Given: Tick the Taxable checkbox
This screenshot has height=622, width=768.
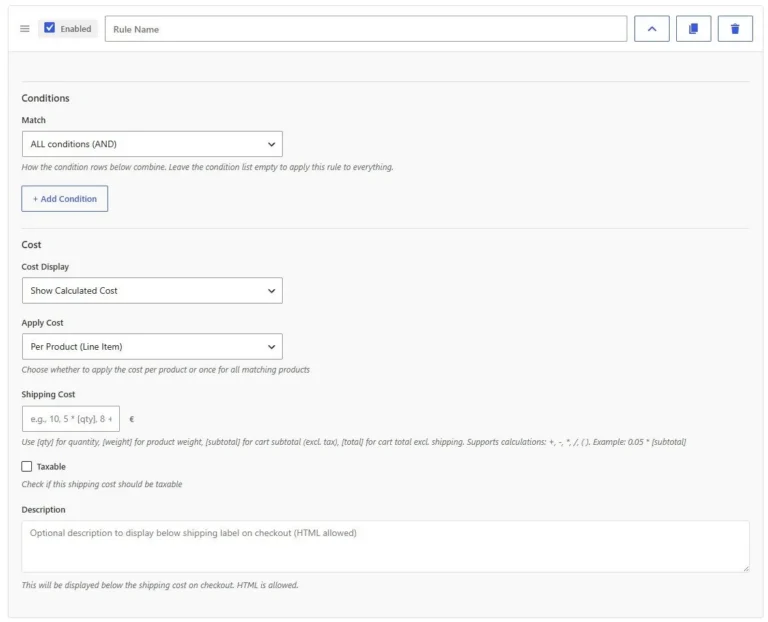Looking at the screenshot, I should pyautogui.click(x=26, y=466).
